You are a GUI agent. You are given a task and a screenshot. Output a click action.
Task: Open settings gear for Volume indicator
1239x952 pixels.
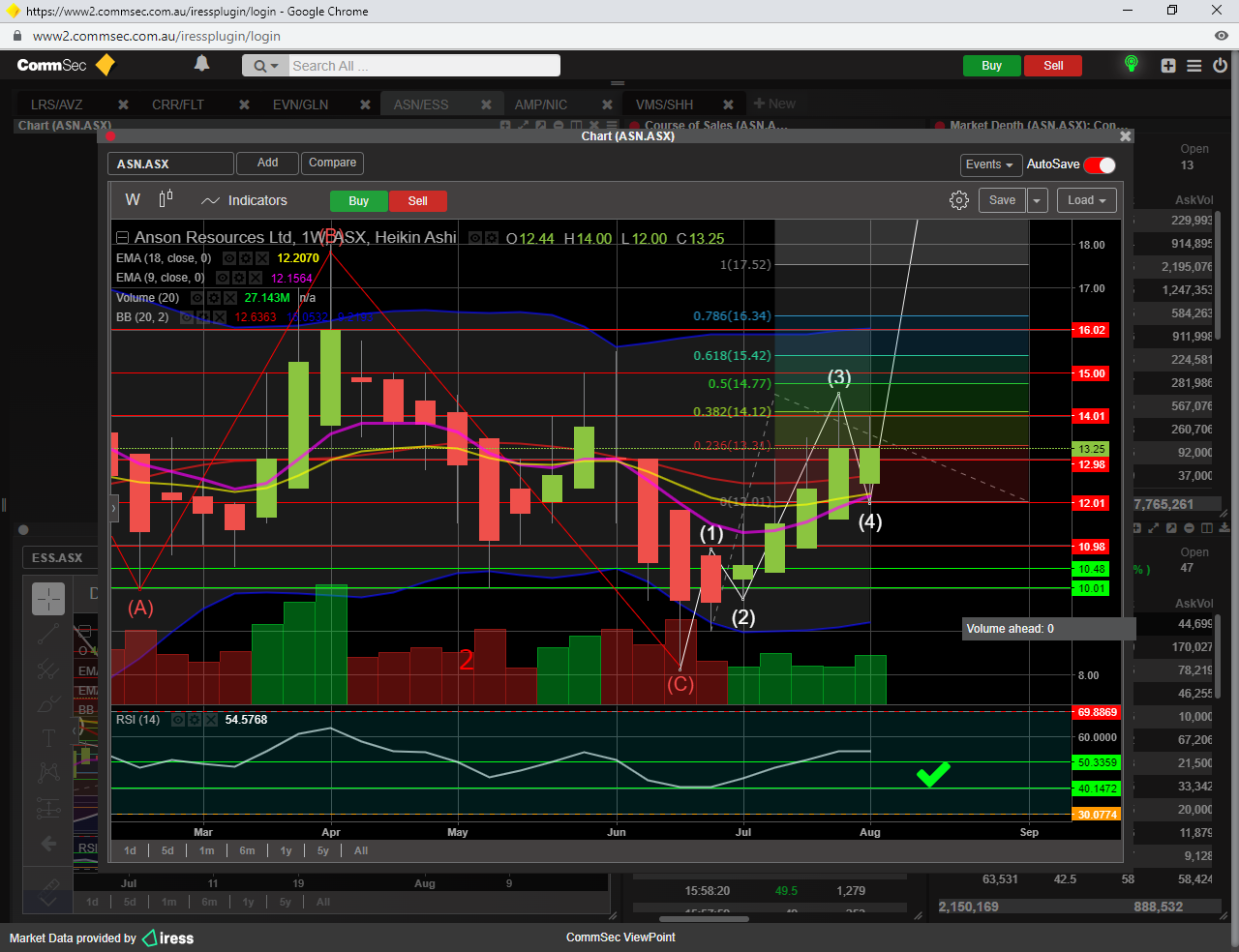[x=213, y=298]
